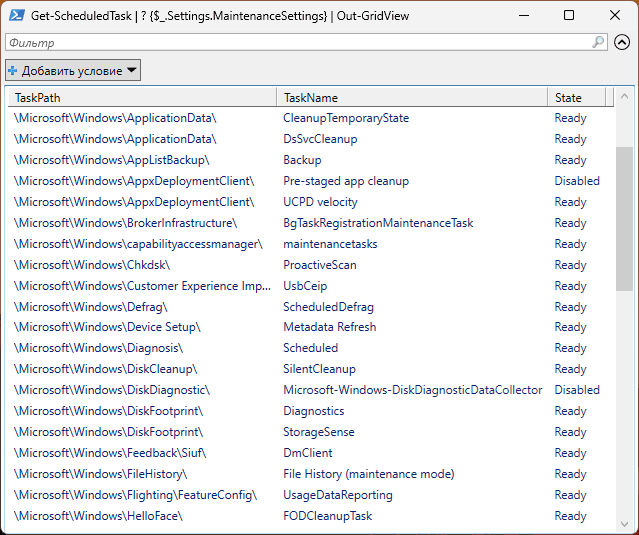Click the vertical scrollbar thumb
The width and height of the screenshot is (639, 535).
[624, 219]
